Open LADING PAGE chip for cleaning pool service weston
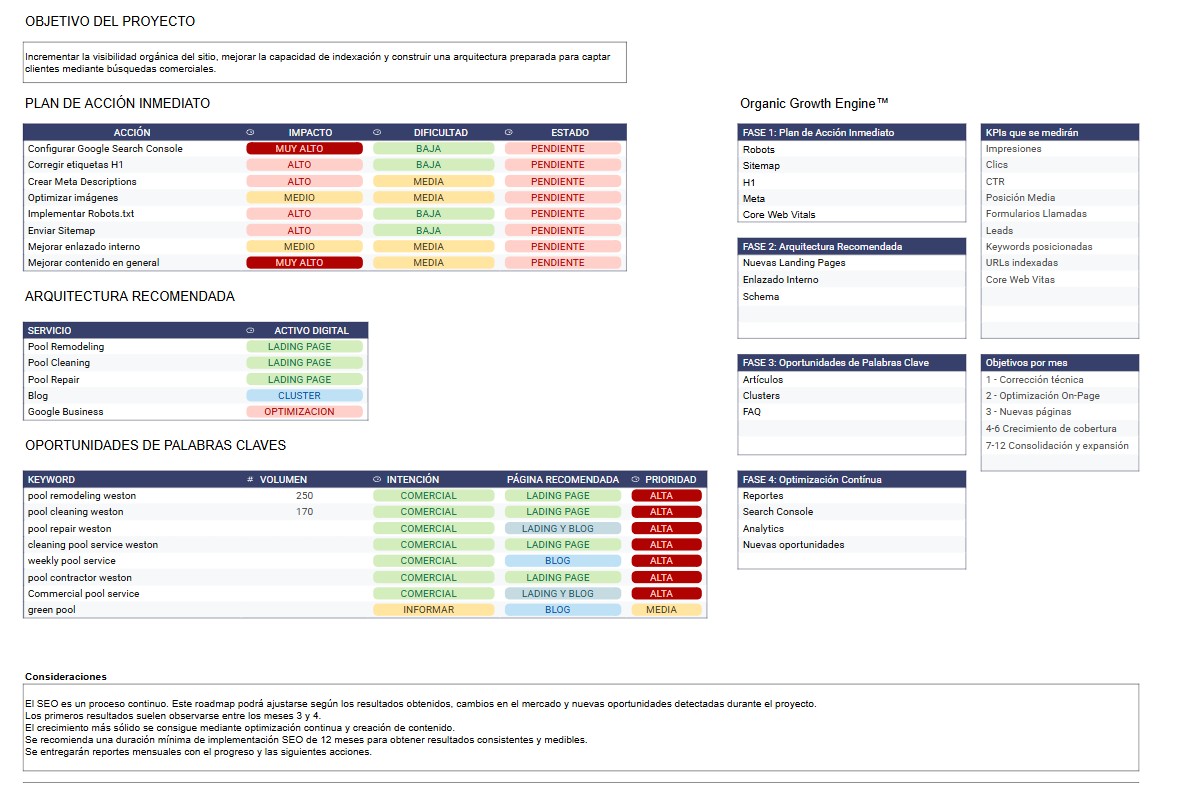The height and width of the screenshot is (801, 1177). tap(563, 544)
